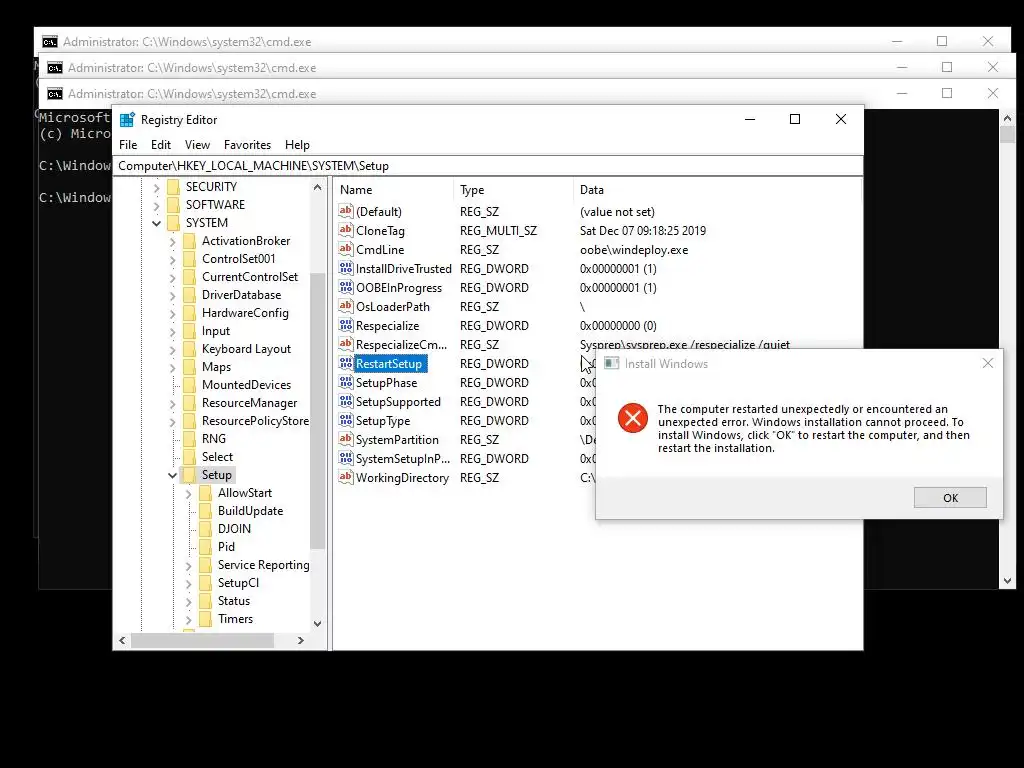
Task: Select the BuildUpdate key
Action: 250,511
